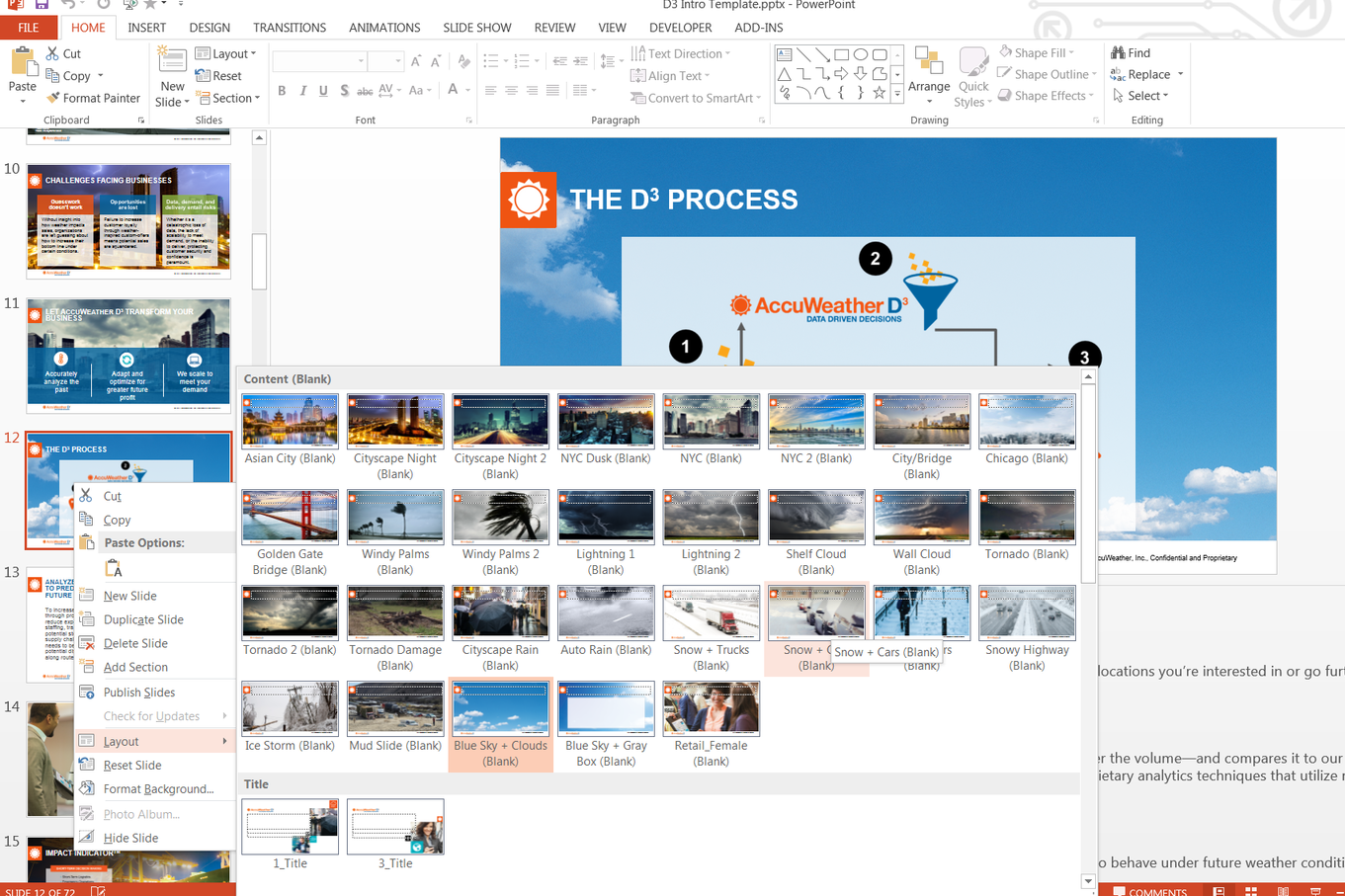Click slide panel scroll up arrow
The height and width of the screenshot is (896, 1345).
(259, 138)
